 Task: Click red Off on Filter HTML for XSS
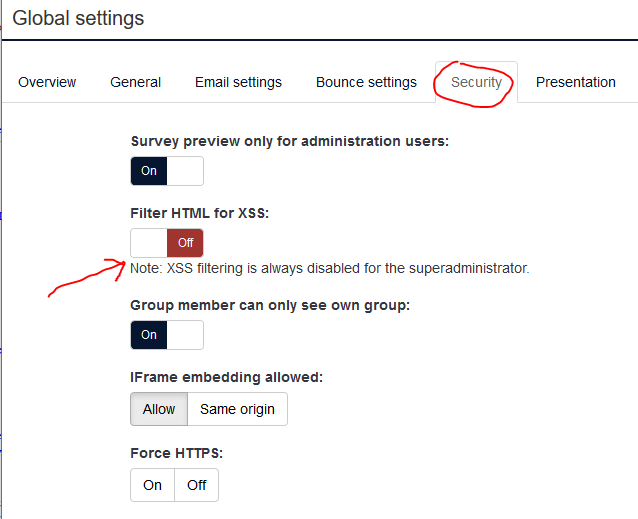[185, 243]
